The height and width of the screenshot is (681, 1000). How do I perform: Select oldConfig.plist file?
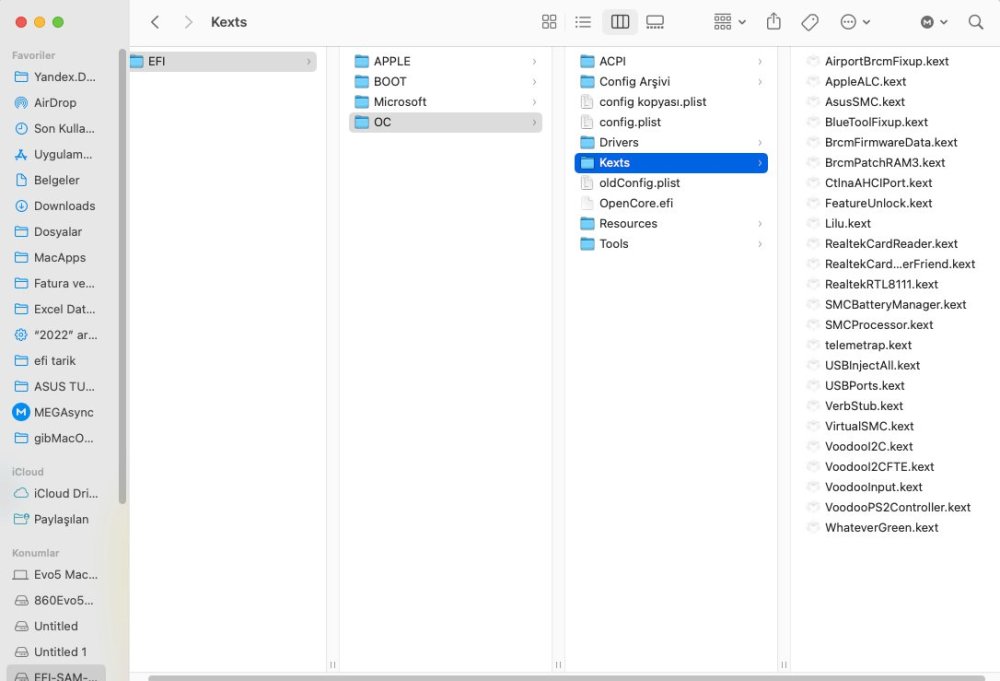(x=671, y=183)
